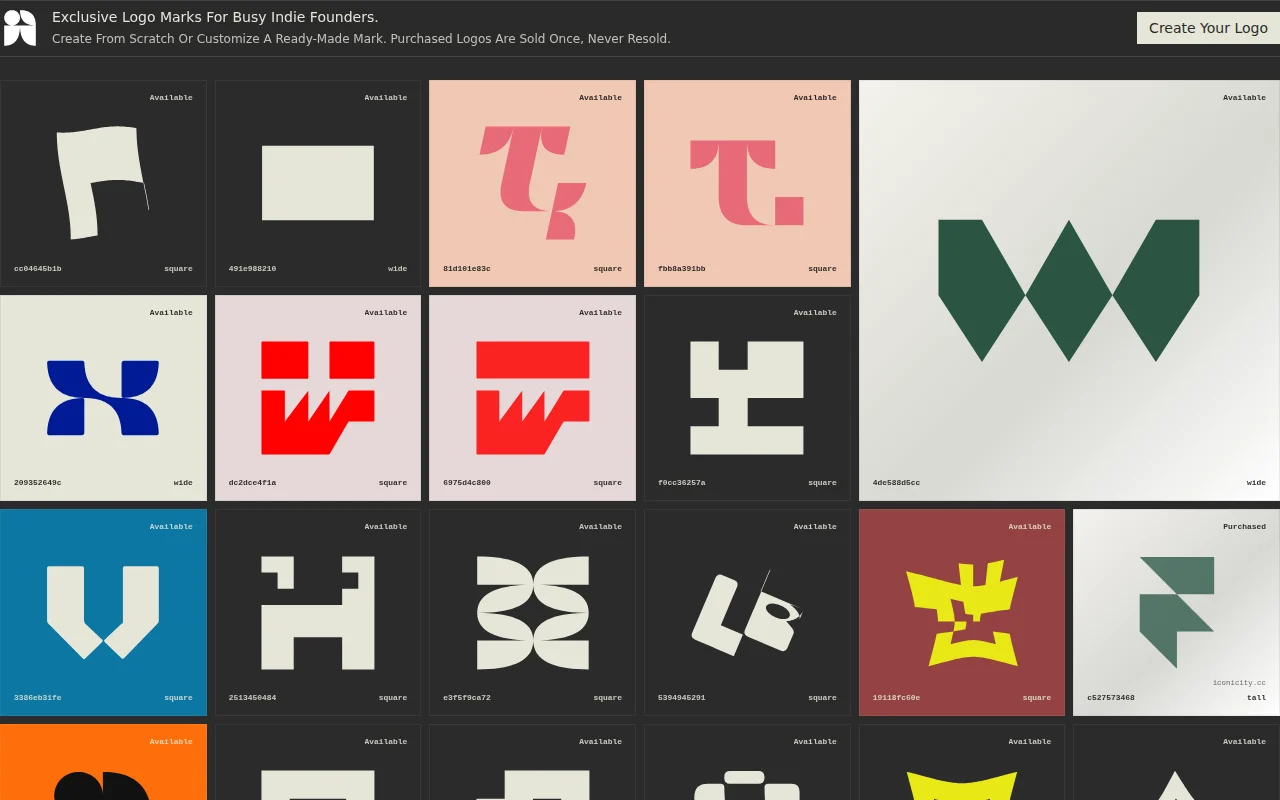The image size is (1280, 800).
Task: Click logo ID e3f5f9ca72
Action: coord(467,698)
